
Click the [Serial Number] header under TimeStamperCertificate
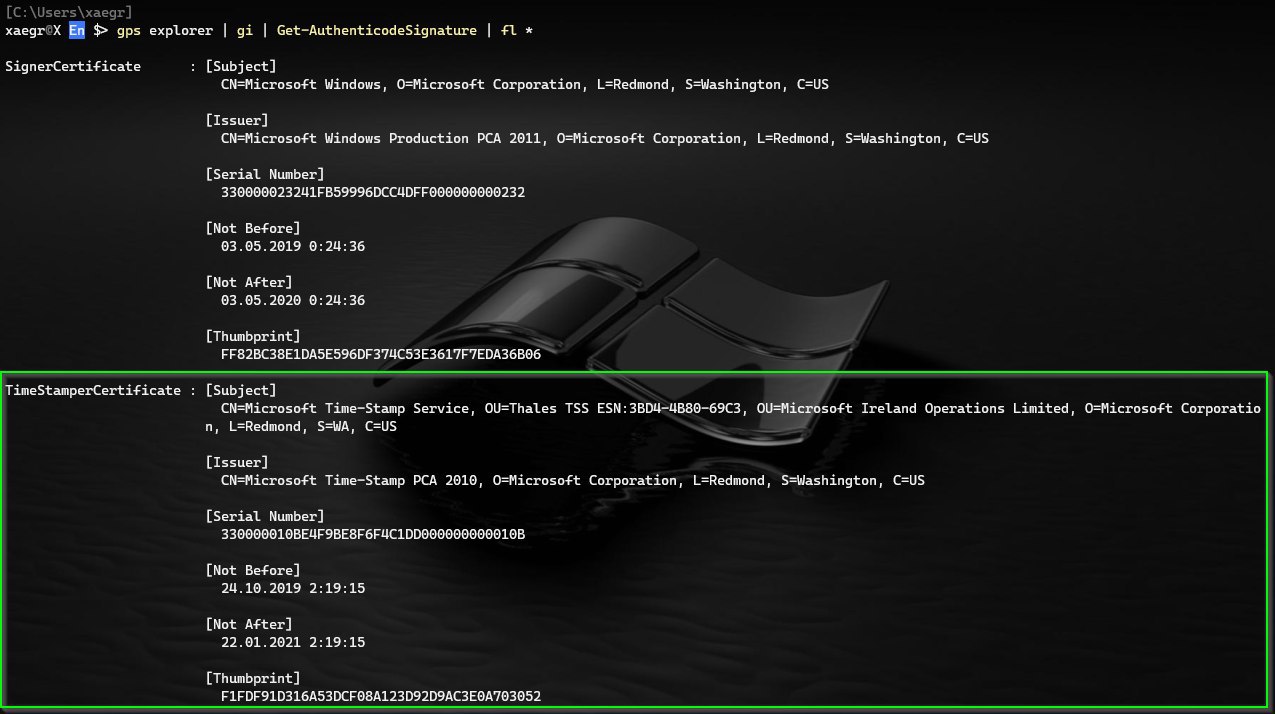pyautogui.click(x=265, y=516)
